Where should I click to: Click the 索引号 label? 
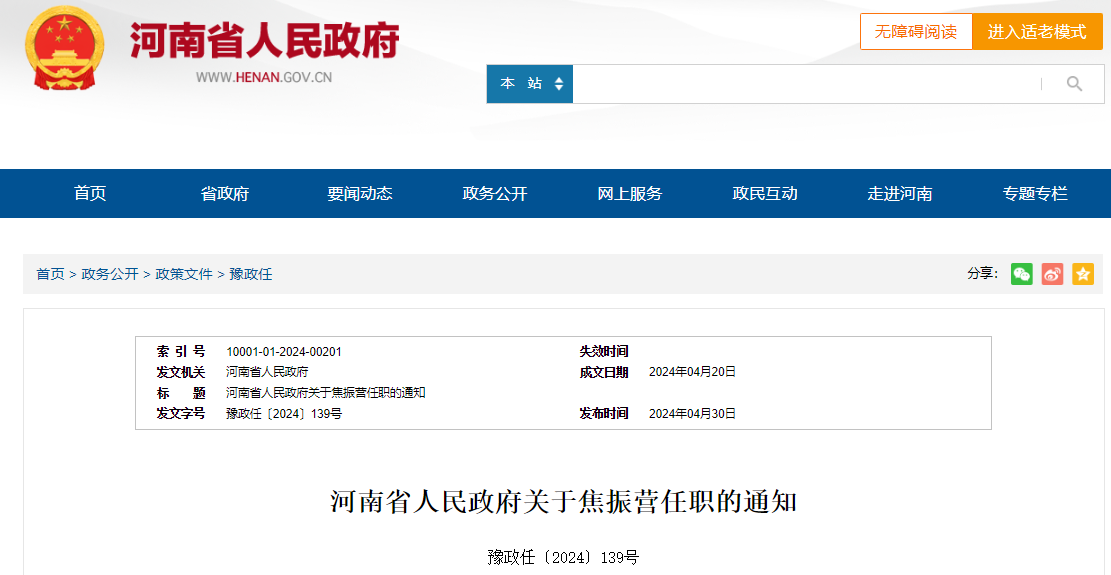pyautogui.click(x=181, y=352)
